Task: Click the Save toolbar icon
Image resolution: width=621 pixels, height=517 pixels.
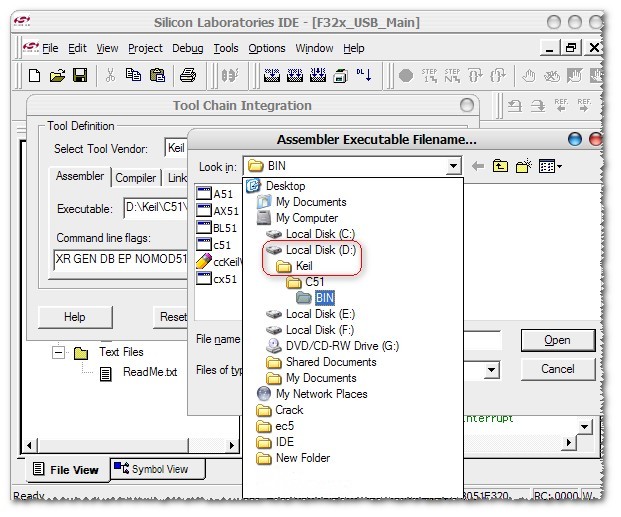Action: click(80, 75)
